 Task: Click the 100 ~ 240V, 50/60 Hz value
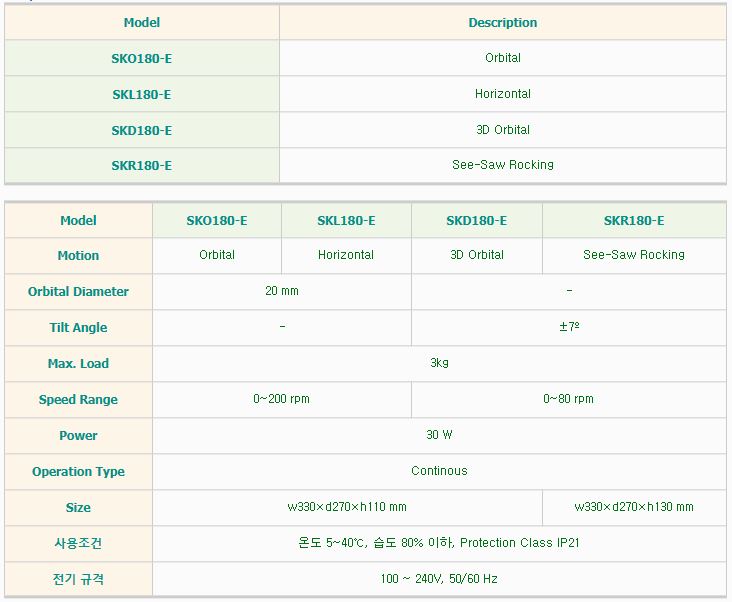coord(439,579)
